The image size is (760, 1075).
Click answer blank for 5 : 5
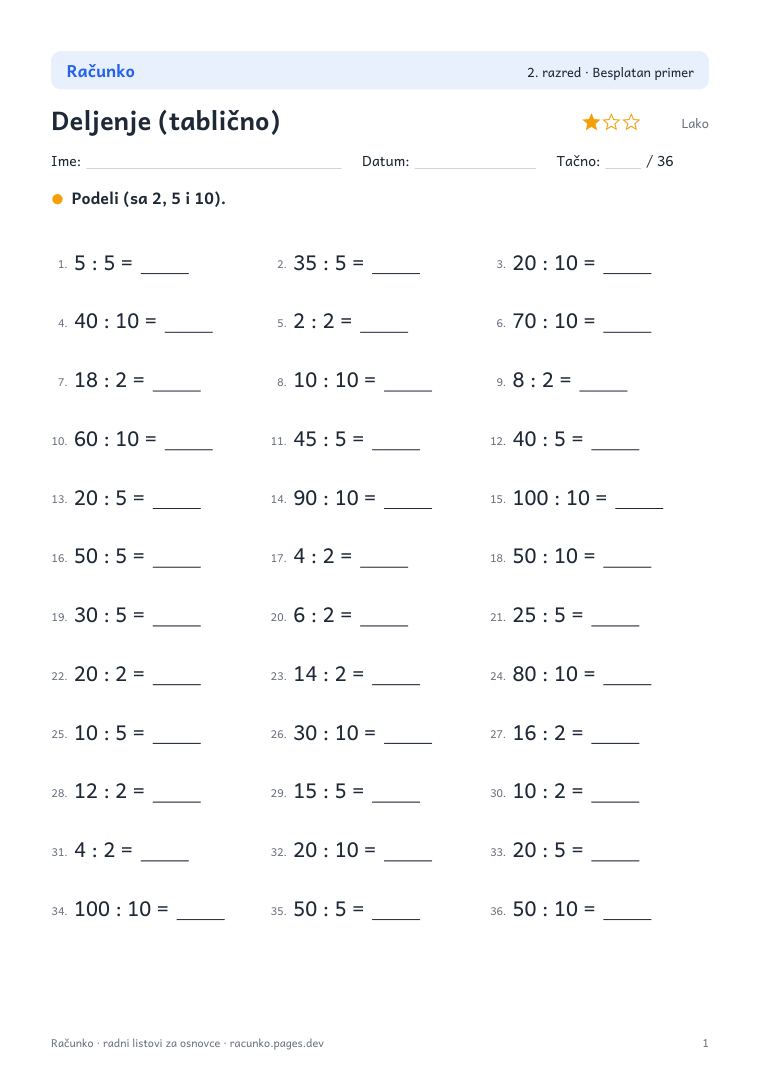coord(164,271)
